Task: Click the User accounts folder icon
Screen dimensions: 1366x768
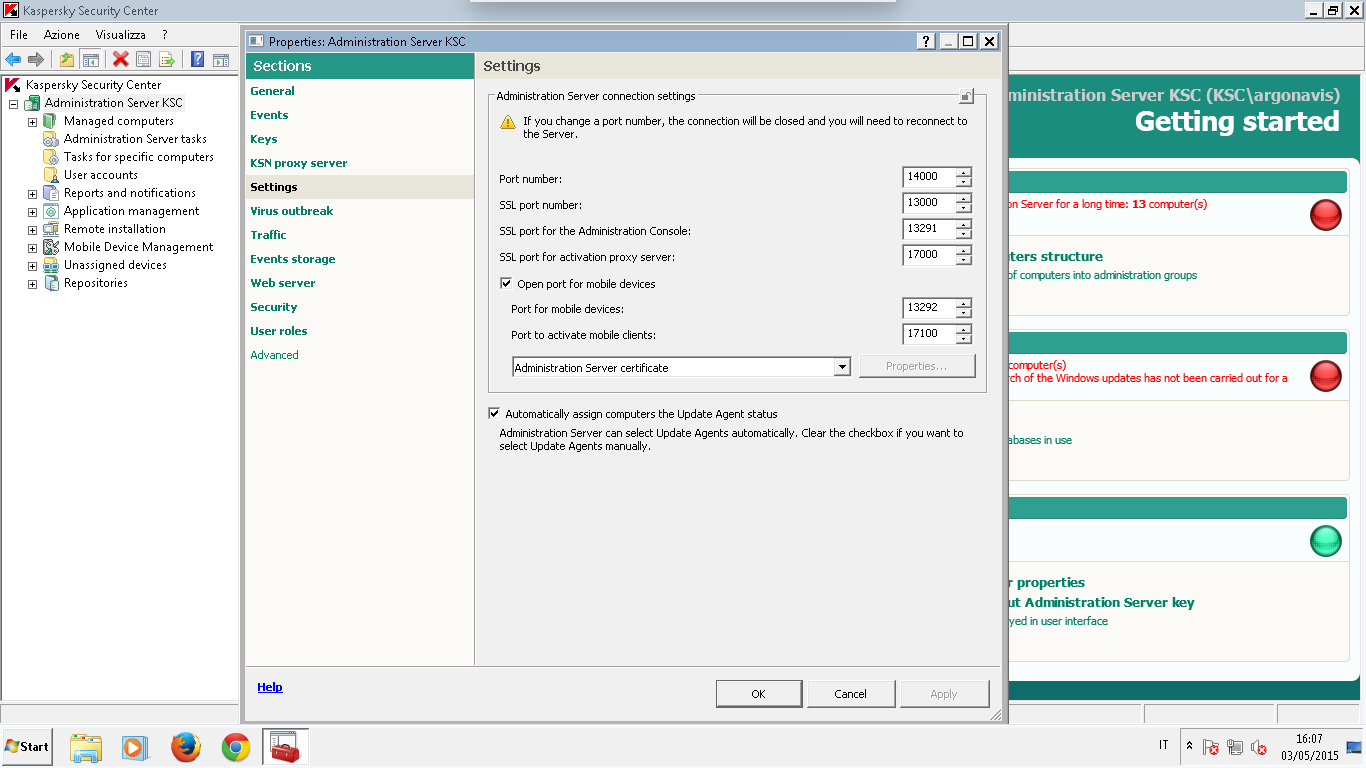Action: click(x=51, y=175)
